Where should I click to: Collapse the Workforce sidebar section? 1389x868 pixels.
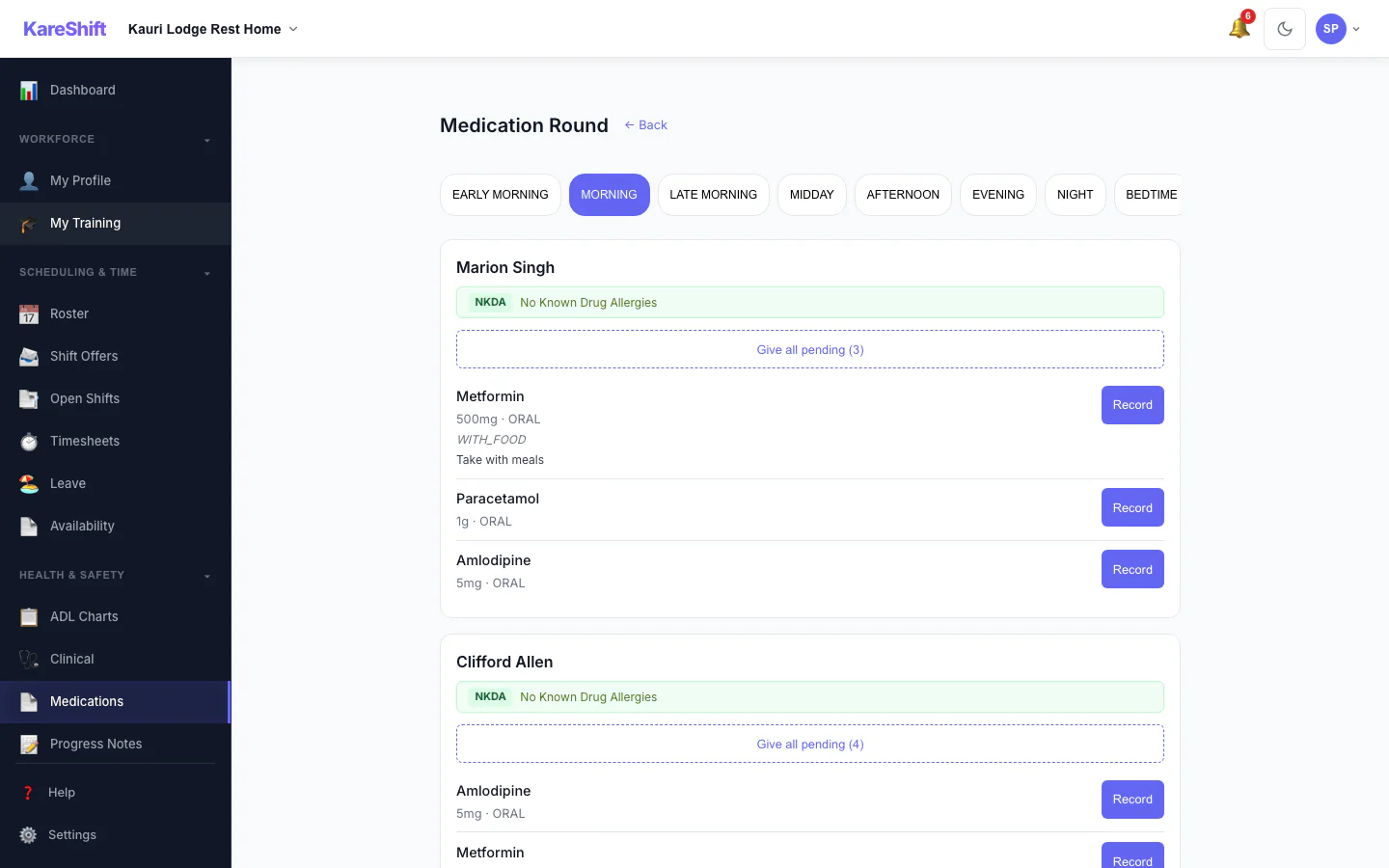[116, 139]
